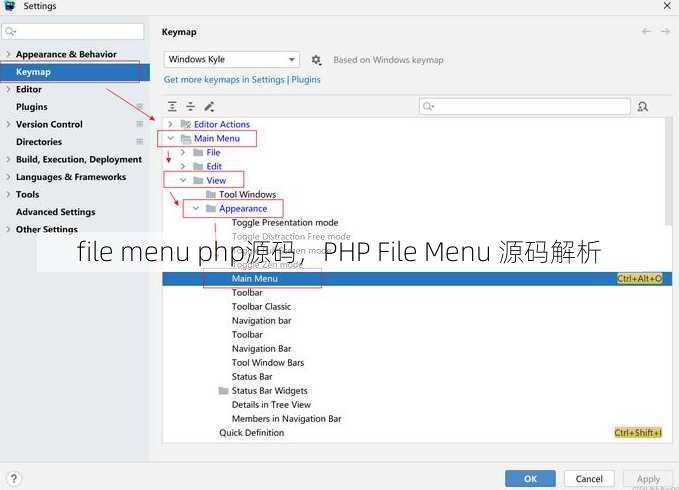
Task: Click the Cancel button
Action: click(x=589, y=479)
